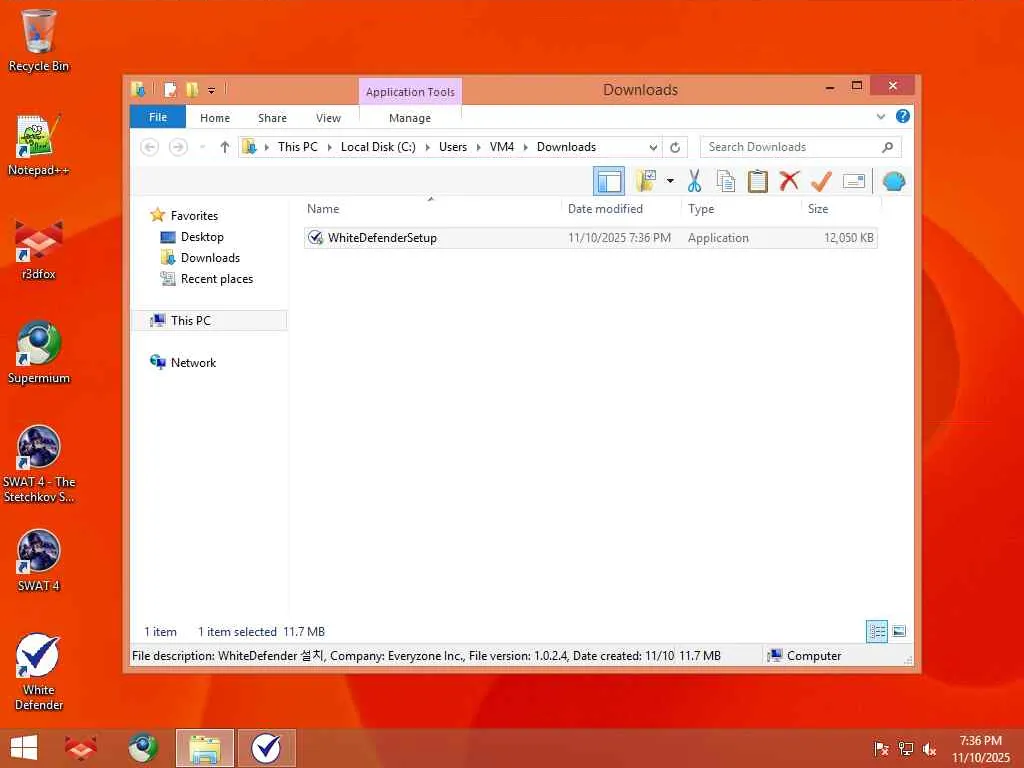This screenshot has width=1024, height=768.
Task: Open the Share ribbon tab
Action: [272, 118]
